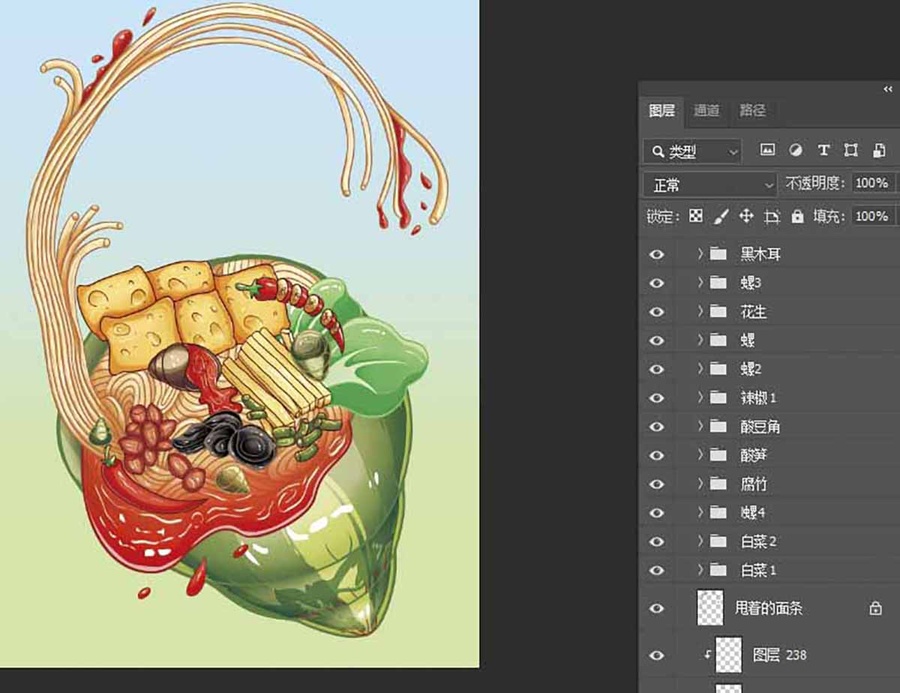900x693 pixels.
Task: Filter layers by smart object icon
Action: tap(879, 150)
